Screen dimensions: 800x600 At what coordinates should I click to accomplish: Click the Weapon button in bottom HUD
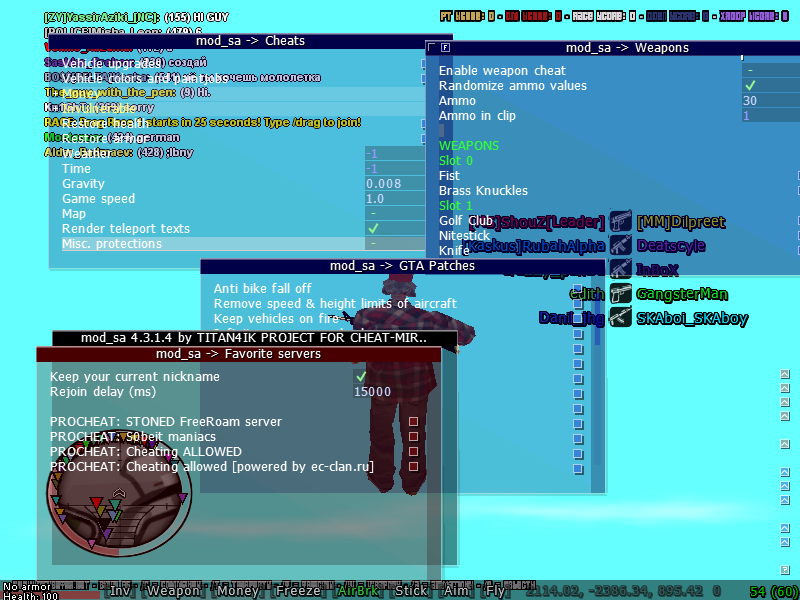(x=174, y=591)
